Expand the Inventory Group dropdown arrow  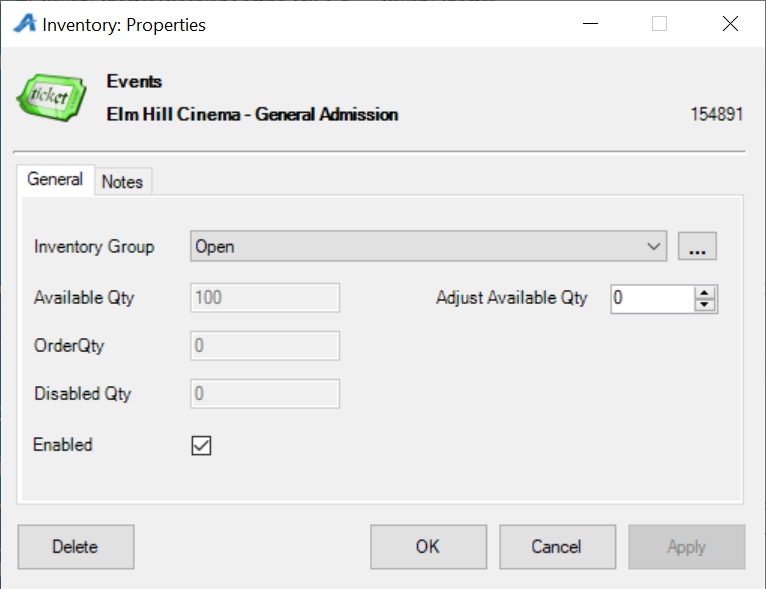(654, 246)
